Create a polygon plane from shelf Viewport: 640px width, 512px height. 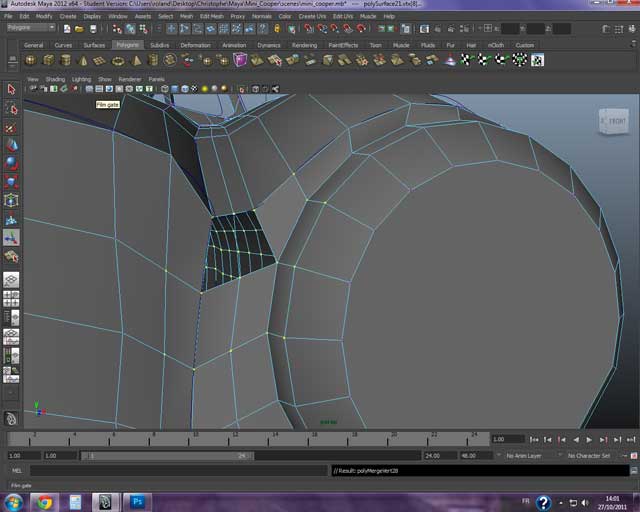coord(100,60)
